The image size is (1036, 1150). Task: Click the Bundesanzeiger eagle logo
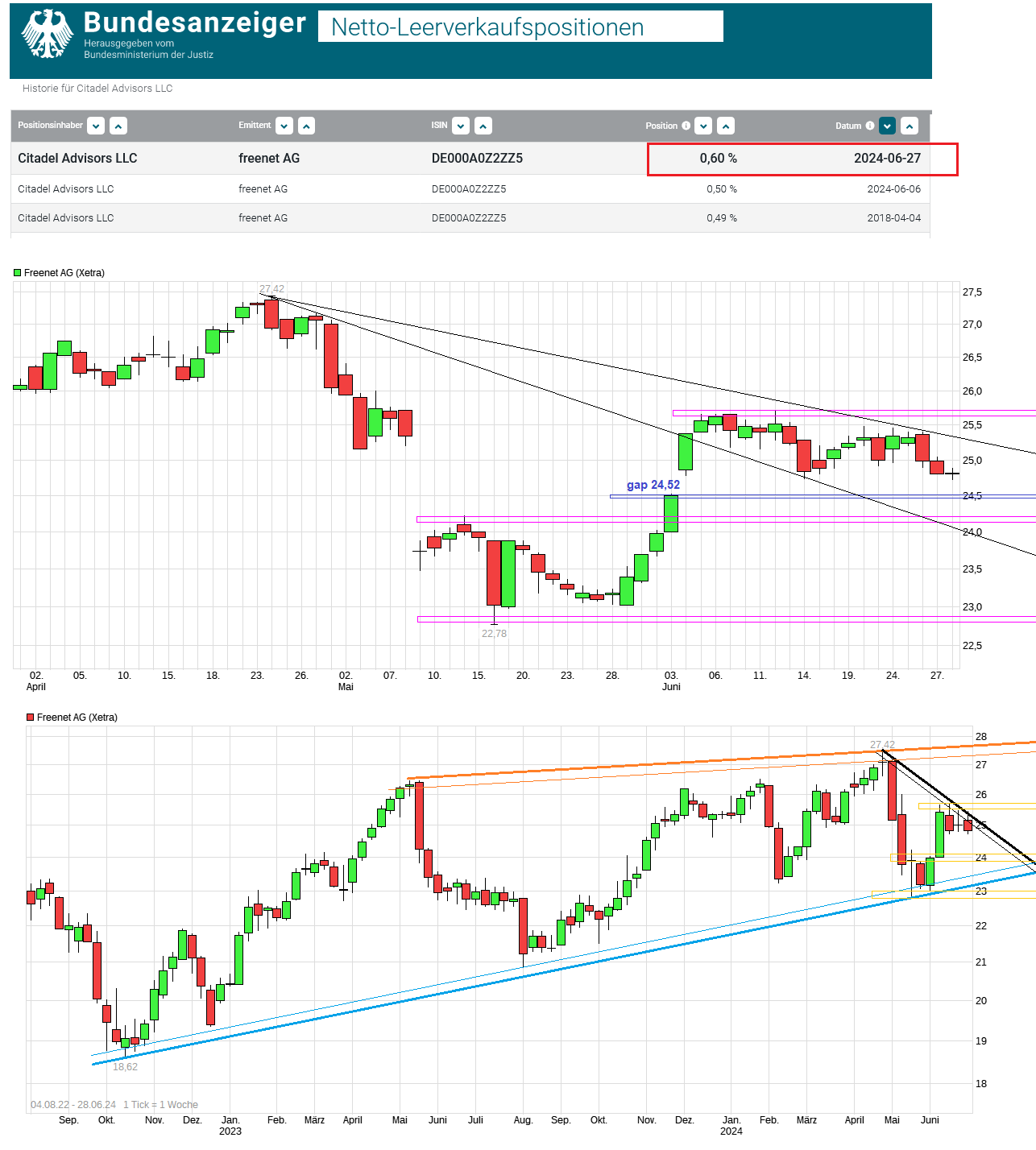tap(47, 34)
